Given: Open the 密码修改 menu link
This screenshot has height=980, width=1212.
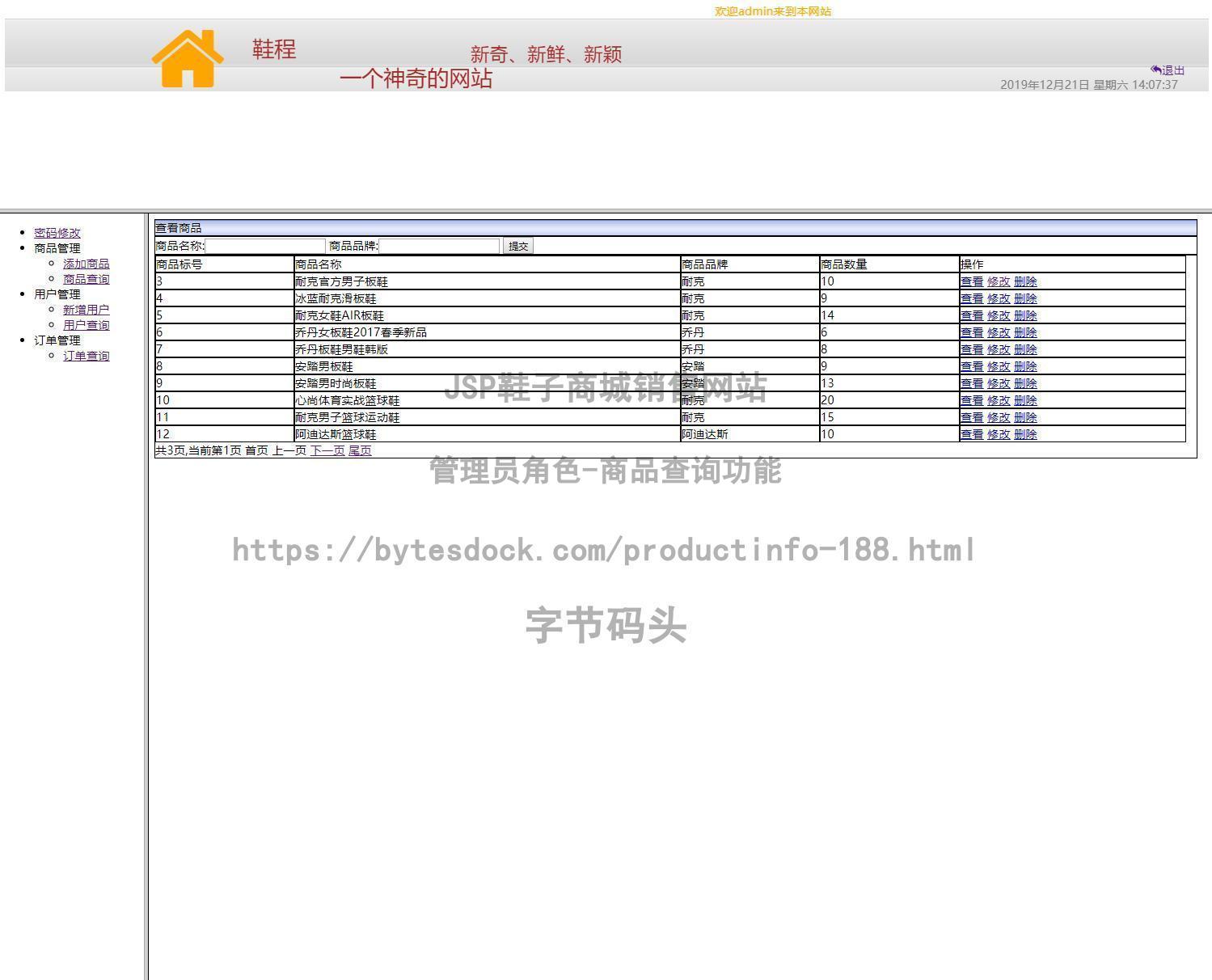Looking at the screenshot, I should click(57, 233).
